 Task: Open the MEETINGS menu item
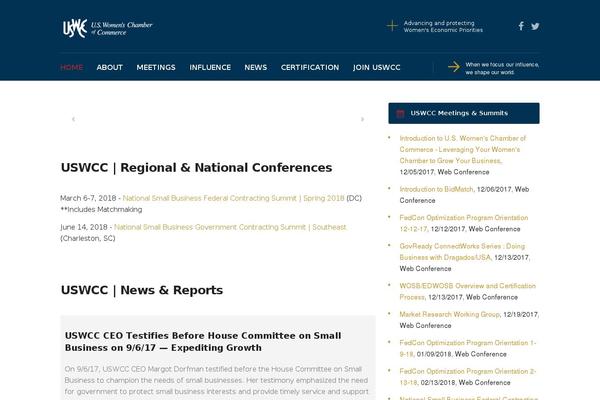[x=156, y=67]
